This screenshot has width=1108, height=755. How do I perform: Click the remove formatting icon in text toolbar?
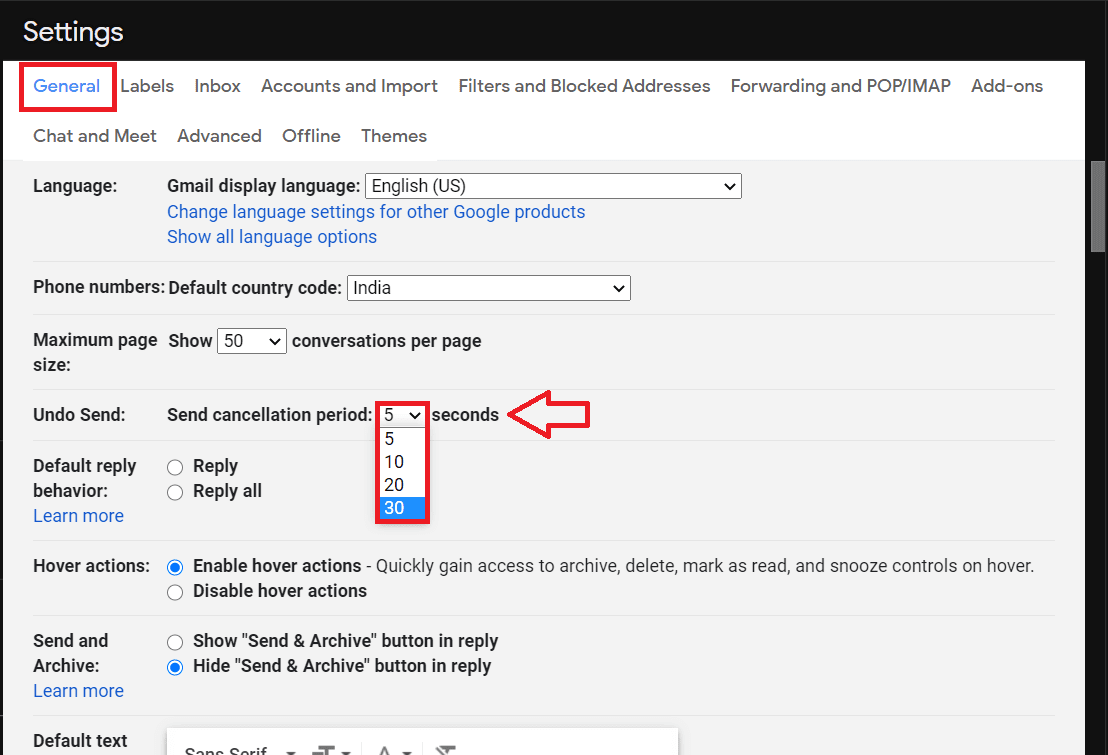click(446, 750)
